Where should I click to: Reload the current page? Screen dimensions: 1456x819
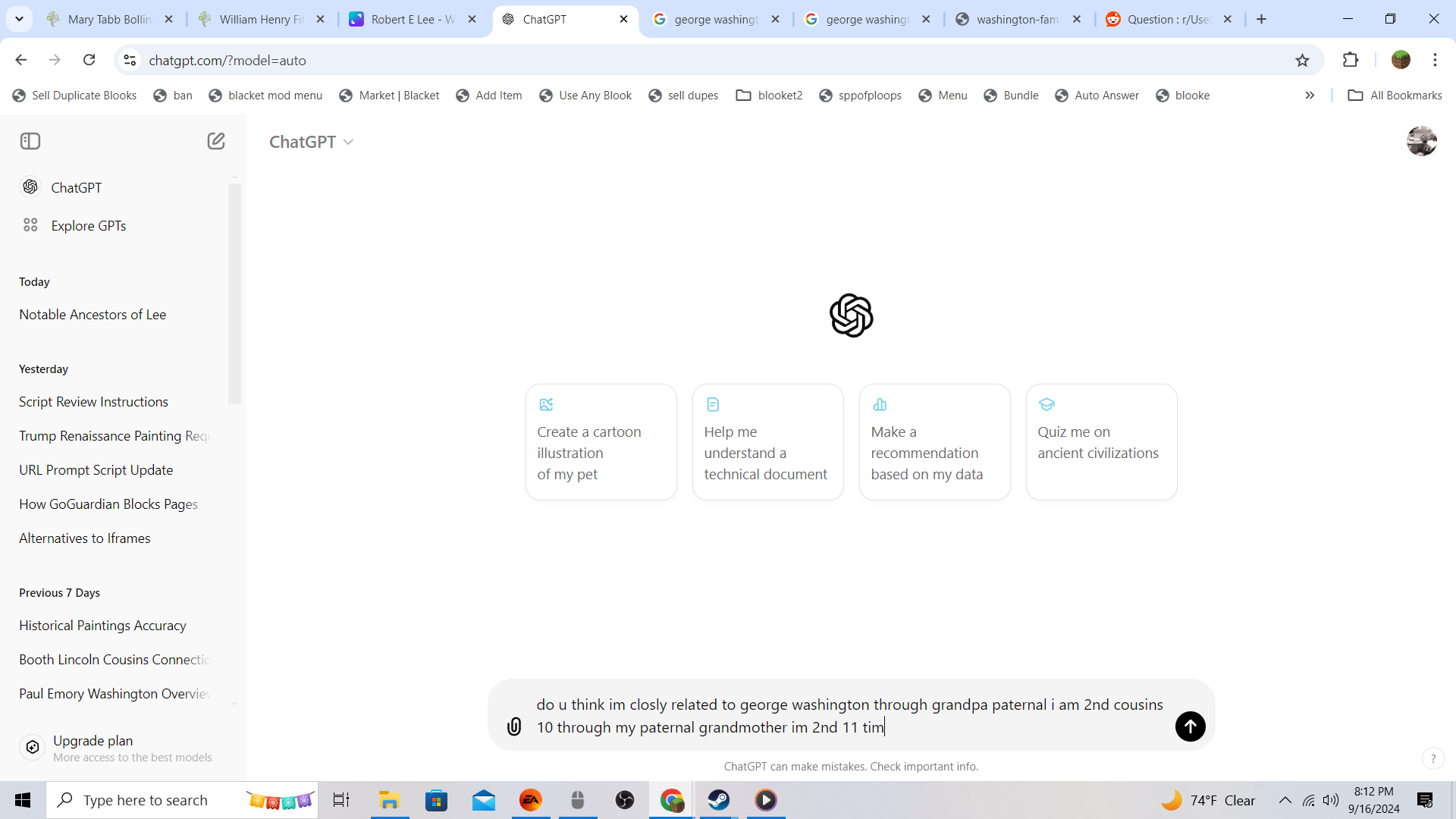click(x=89, y=60)
